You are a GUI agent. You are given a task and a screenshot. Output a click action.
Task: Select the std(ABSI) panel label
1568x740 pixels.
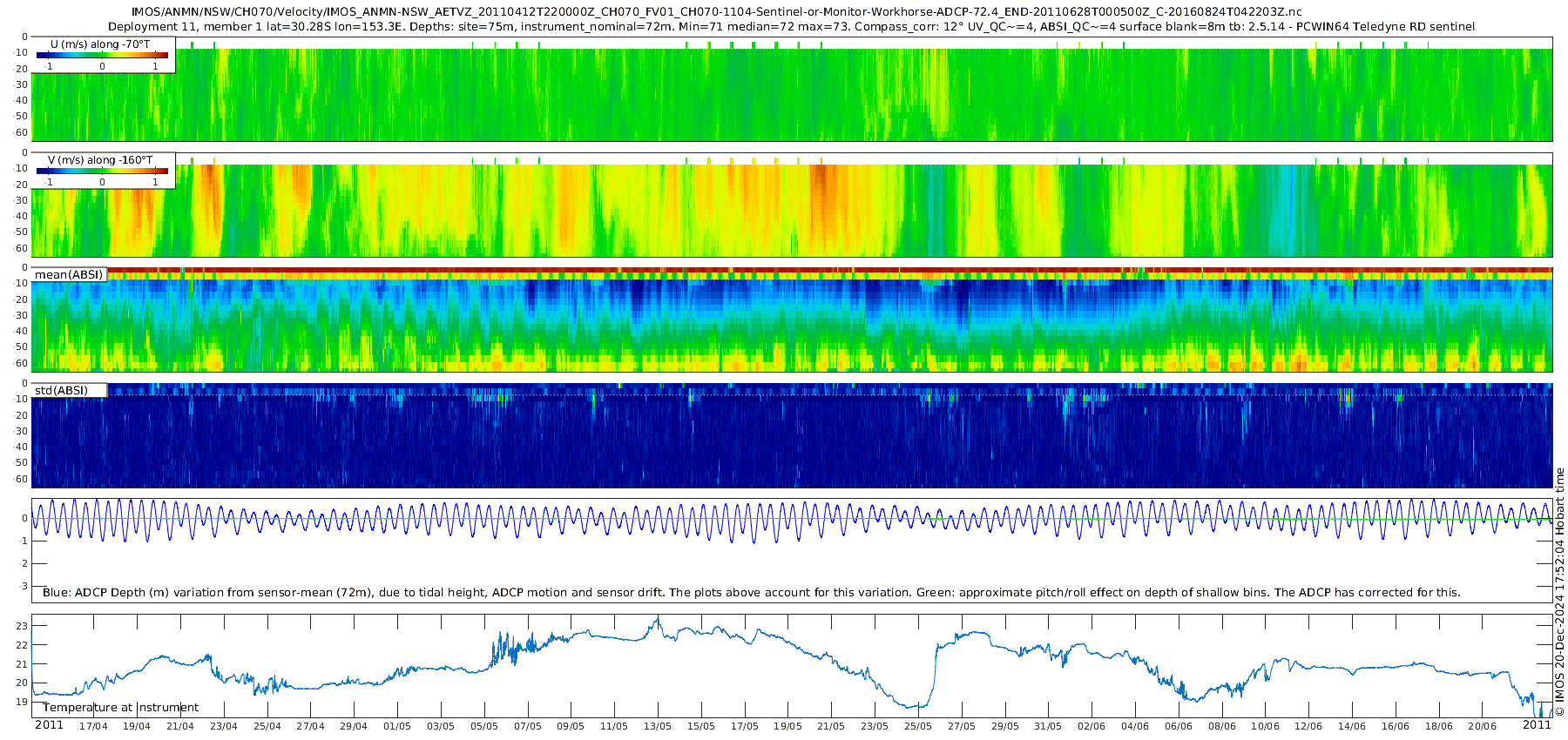point(61,391)
